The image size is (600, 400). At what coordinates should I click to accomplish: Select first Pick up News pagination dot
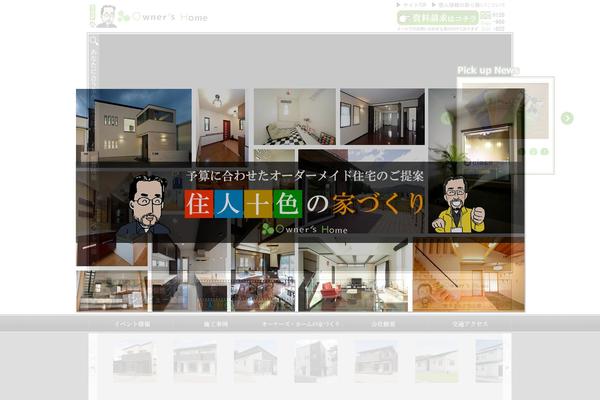522,152
